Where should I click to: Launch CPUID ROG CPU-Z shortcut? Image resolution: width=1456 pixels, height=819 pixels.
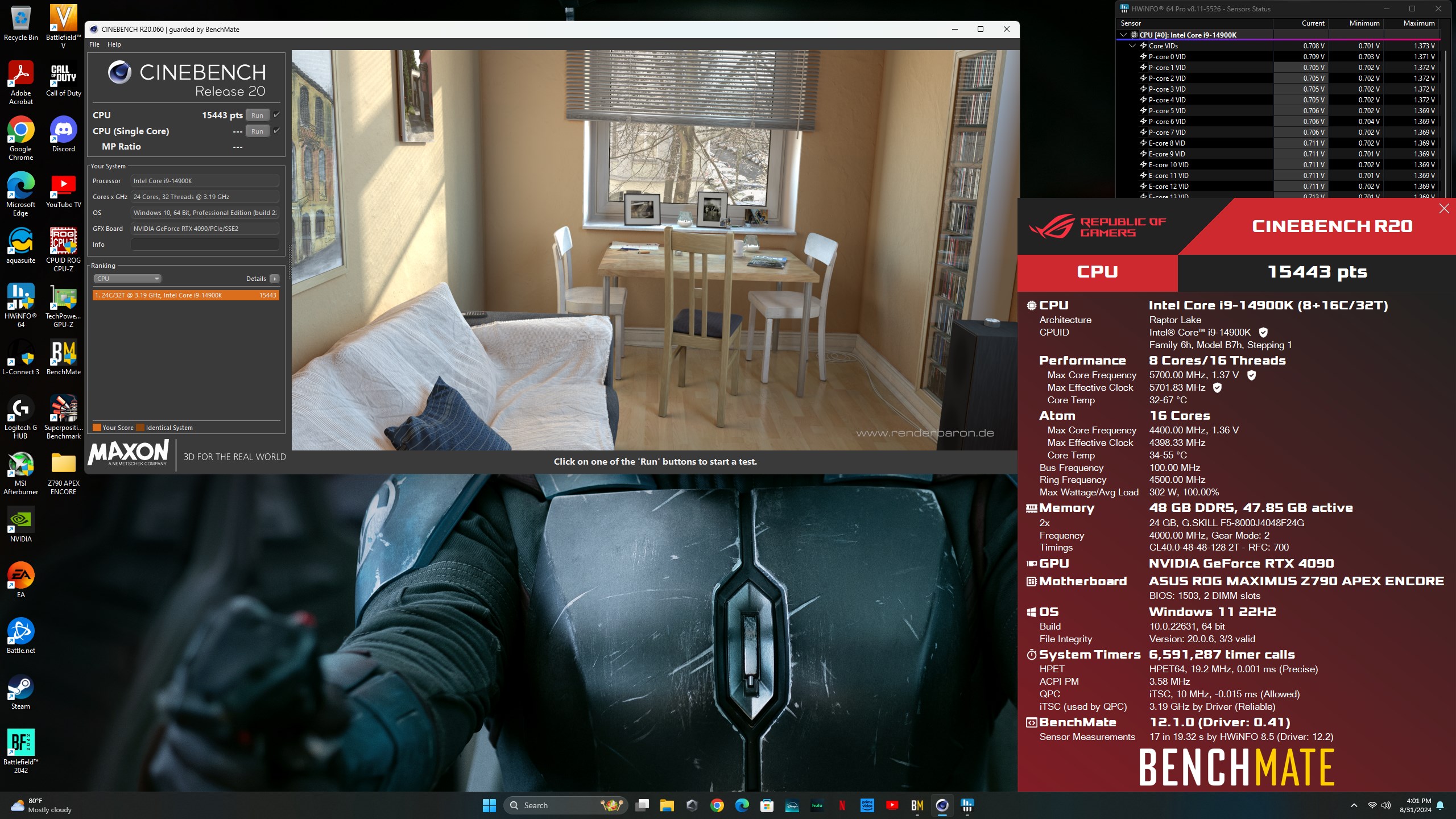click(x=63, y=250)
